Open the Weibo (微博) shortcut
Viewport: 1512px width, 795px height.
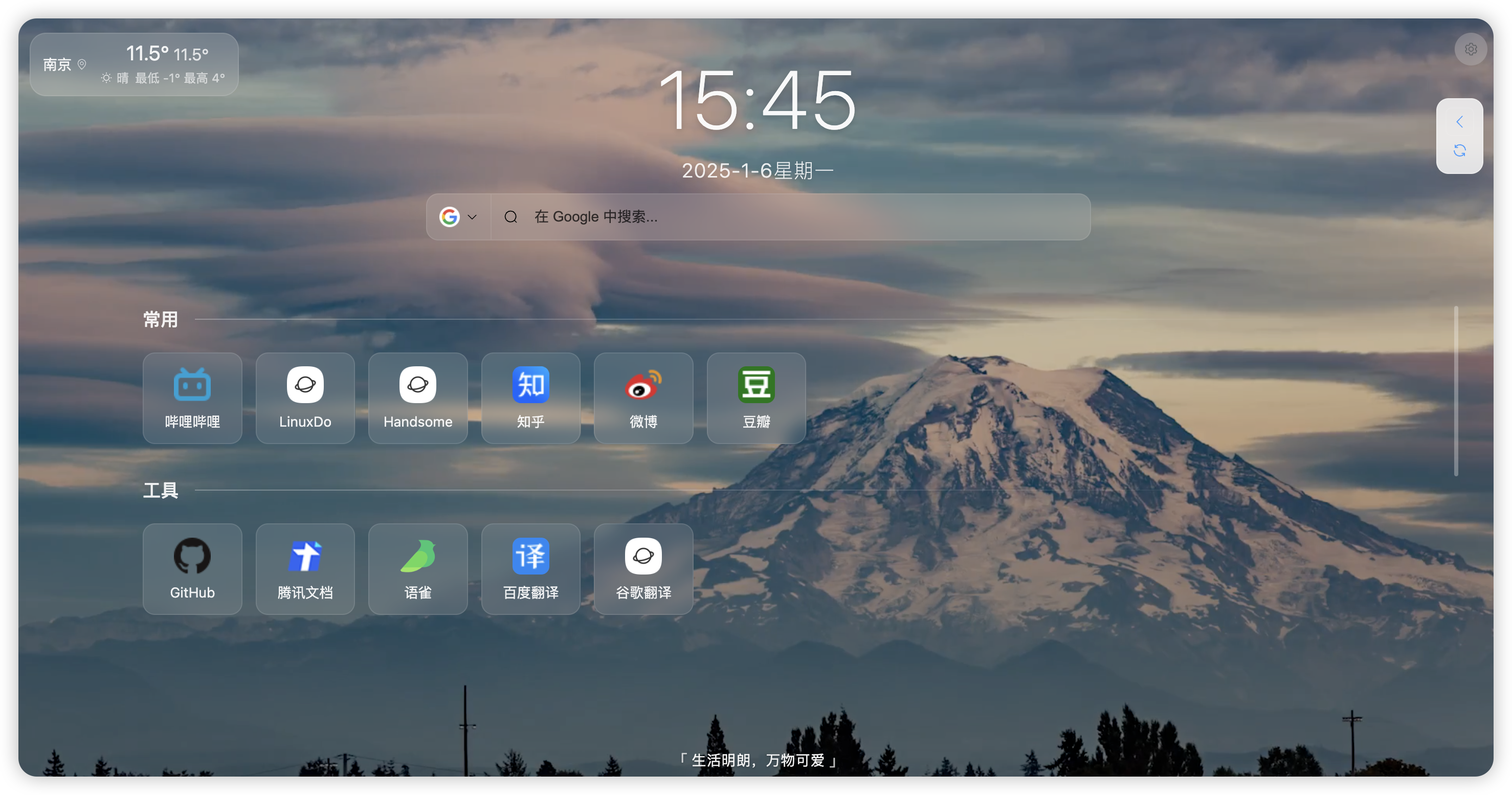coord(643,397)
